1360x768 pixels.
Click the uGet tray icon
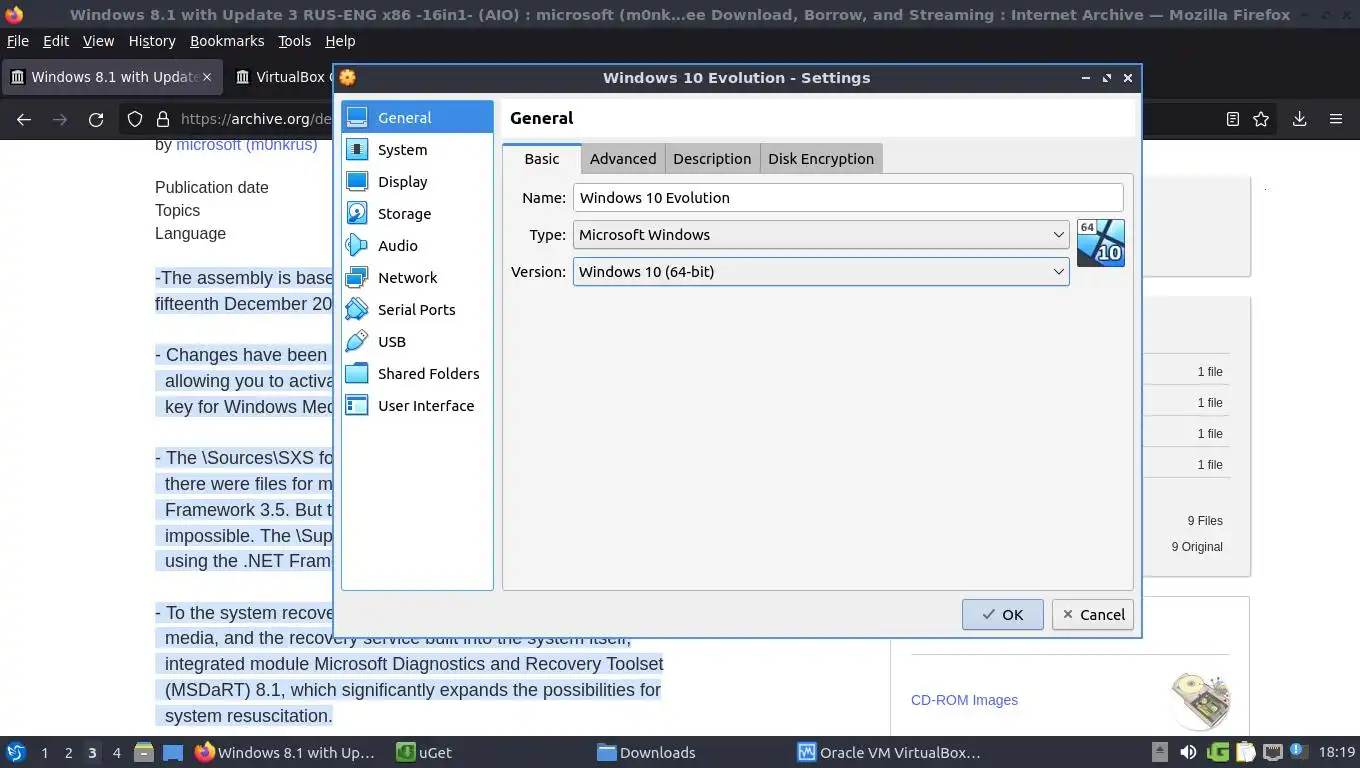(1218, 752)
